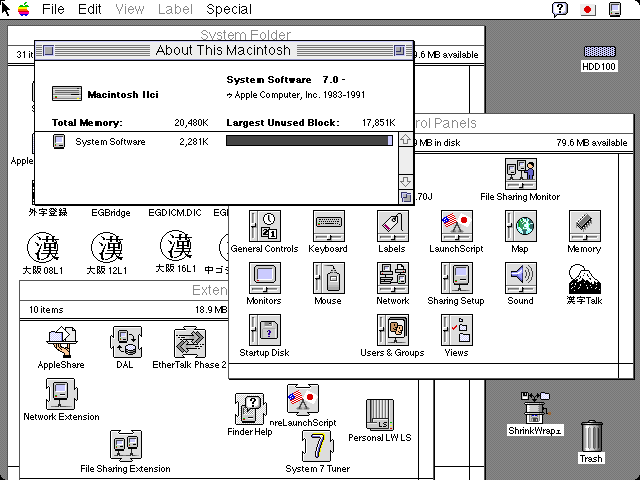Image resolution: width=640 pixels, height=480 pixels.
Task: Click the About This Macintosh size box
Action: pyautogui.click(x=406, y=197)
